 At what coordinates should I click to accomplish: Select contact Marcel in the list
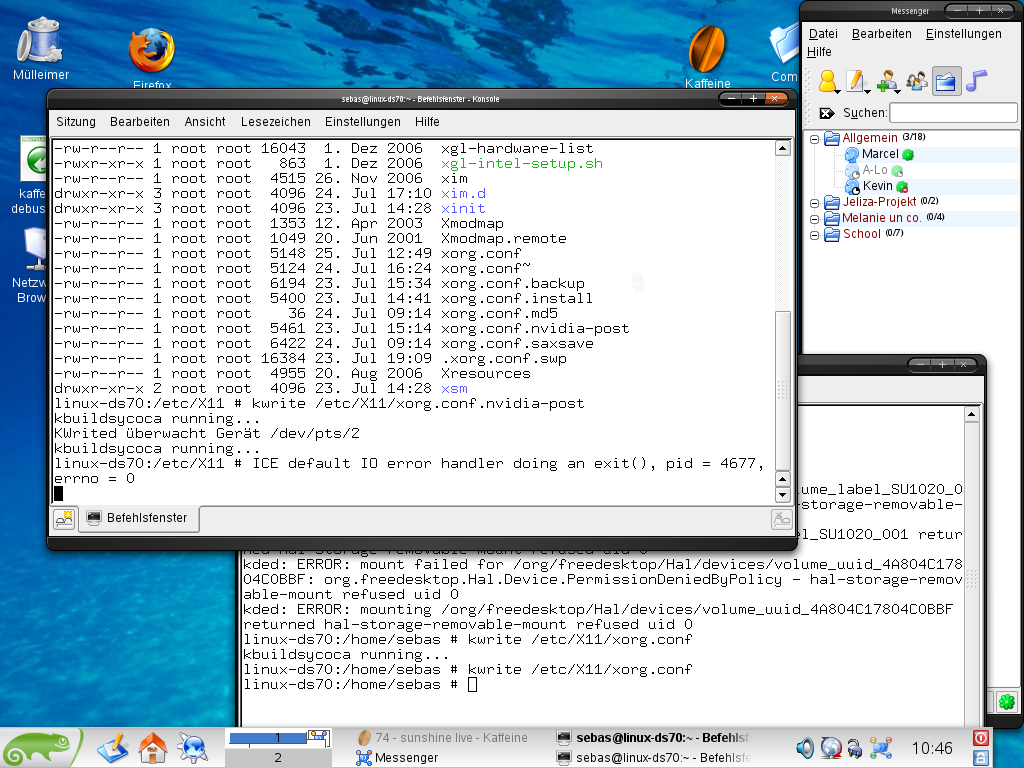[x=880, y=155]
